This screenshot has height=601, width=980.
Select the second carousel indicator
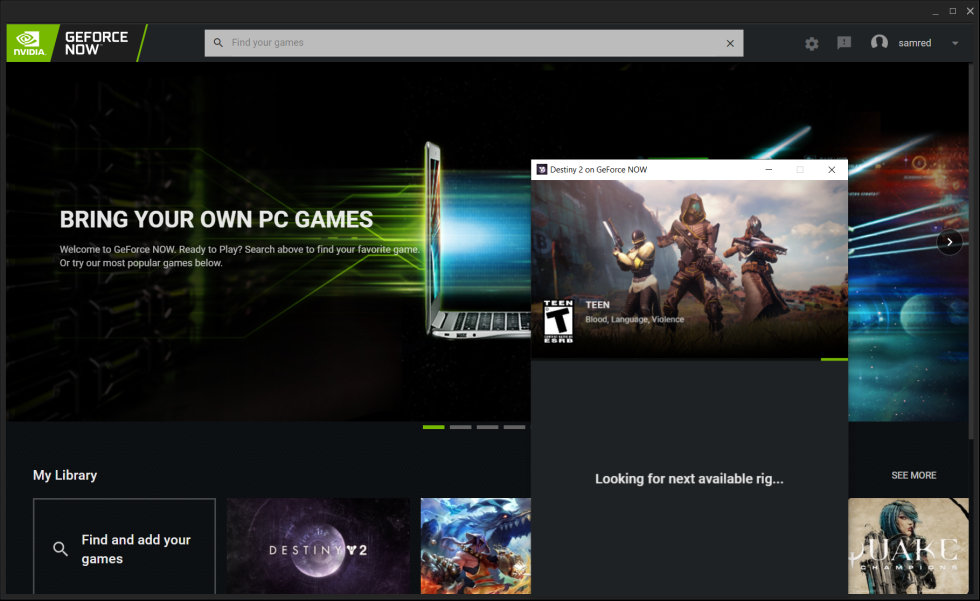(461, 427)
